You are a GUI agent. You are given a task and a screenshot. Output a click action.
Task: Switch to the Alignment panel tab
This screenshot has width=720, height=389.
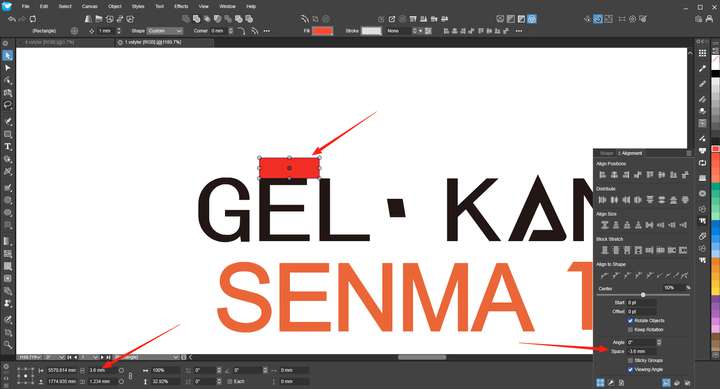pos(631,153)
